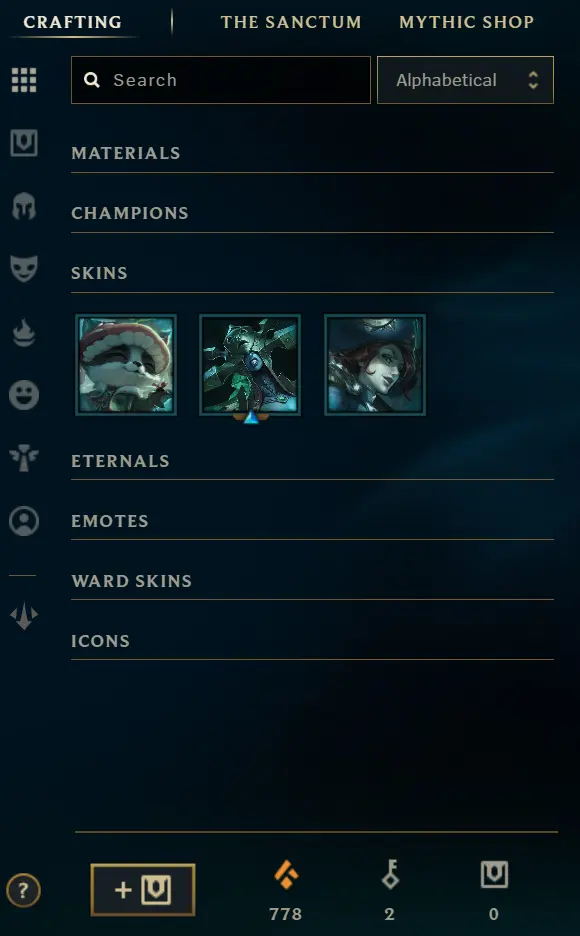The image size is (580, 936).
Task: Filter loot by summoner icons silhouette
Action: [x=24, y=521]
